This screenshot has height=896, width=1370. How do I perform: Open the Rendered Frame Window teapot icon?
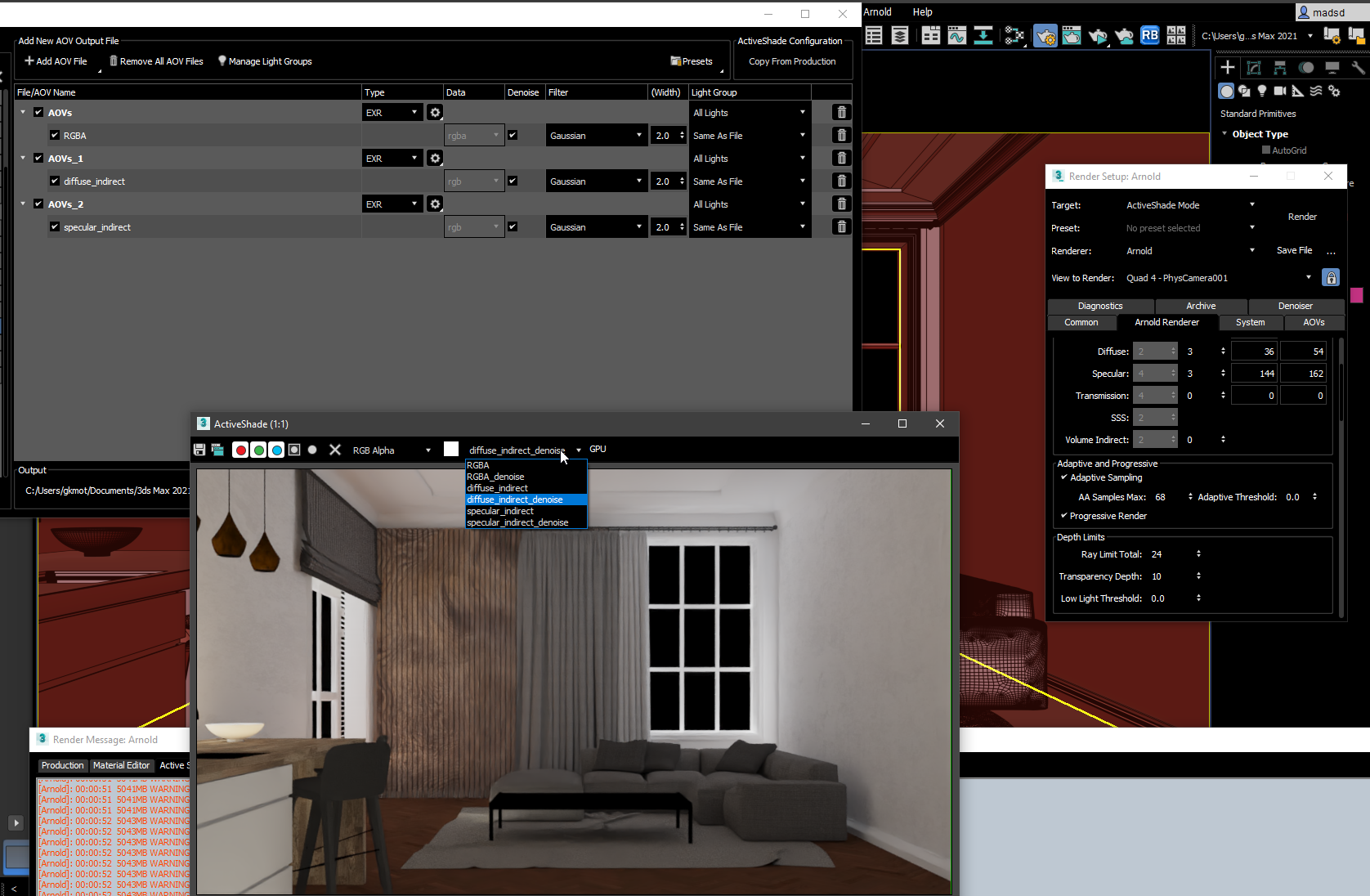(x=1072, y=35)
